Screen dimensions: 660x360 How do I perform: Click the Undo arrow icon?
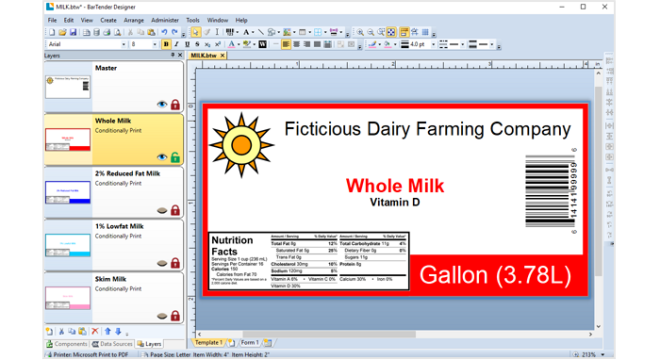pyautogui.click(x=164, y=32)
